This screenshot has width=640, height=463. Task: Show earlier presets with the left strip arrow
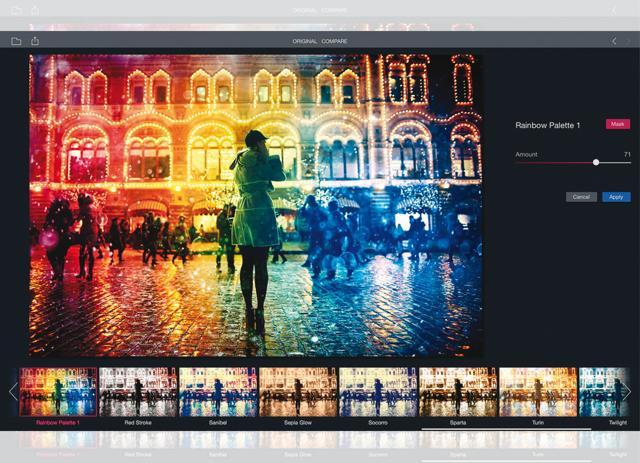13,391
